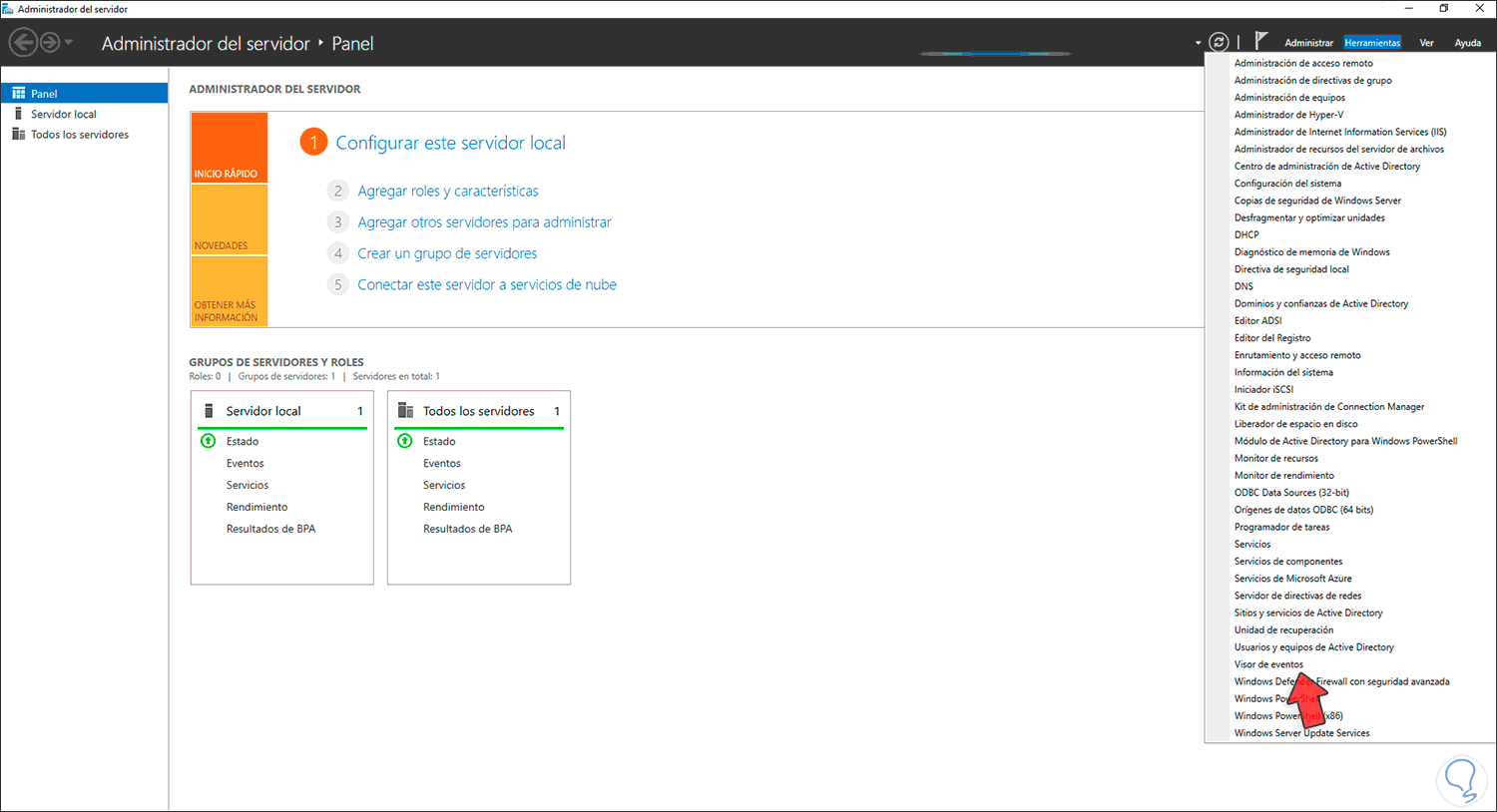Click Agregar roles y características link
The height and width of the screenshot is (812, 1497).
pos(447,191)
